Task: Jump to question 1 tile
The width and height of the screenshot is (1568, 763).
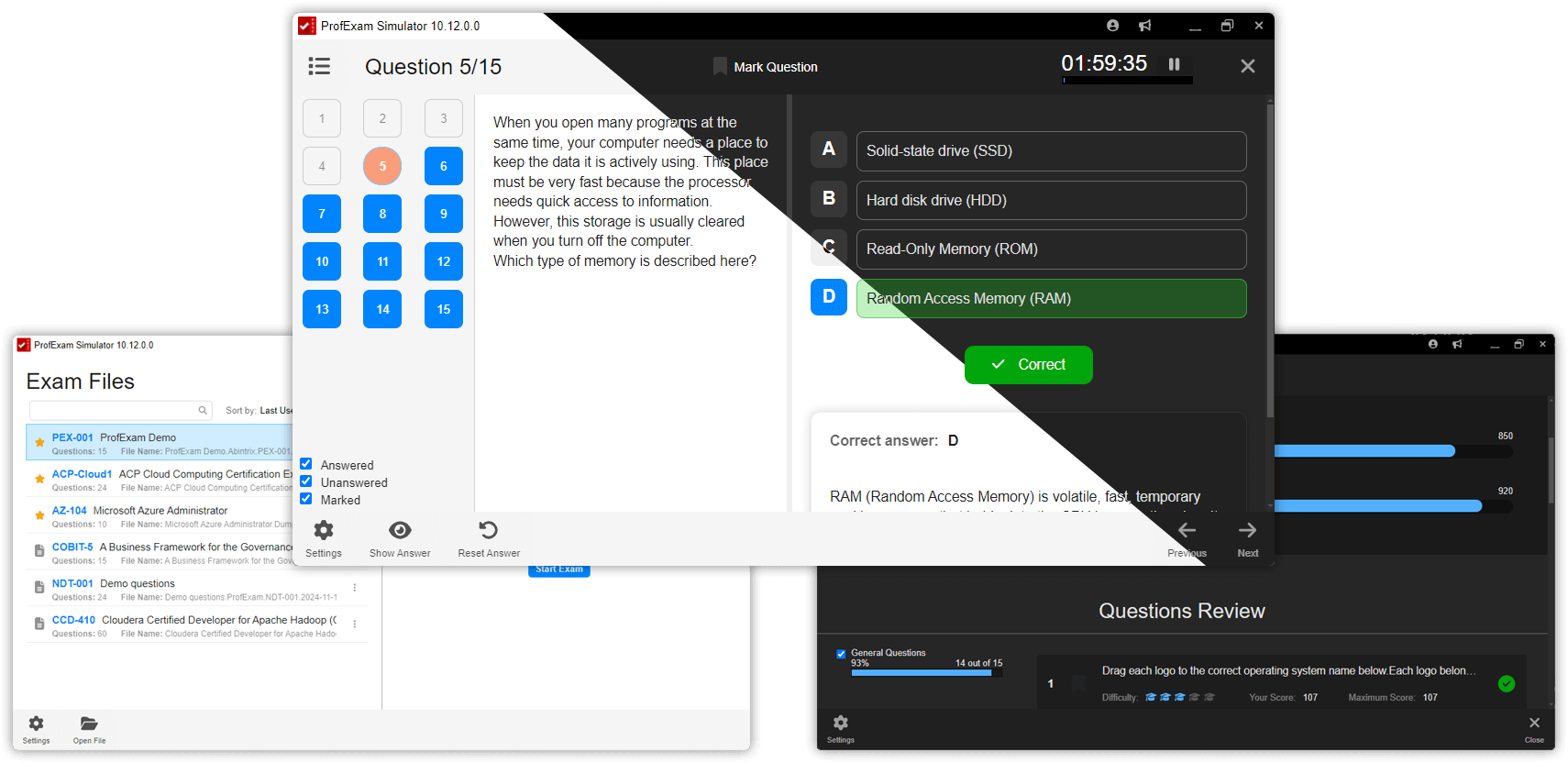Action: [x=322, y=118]
